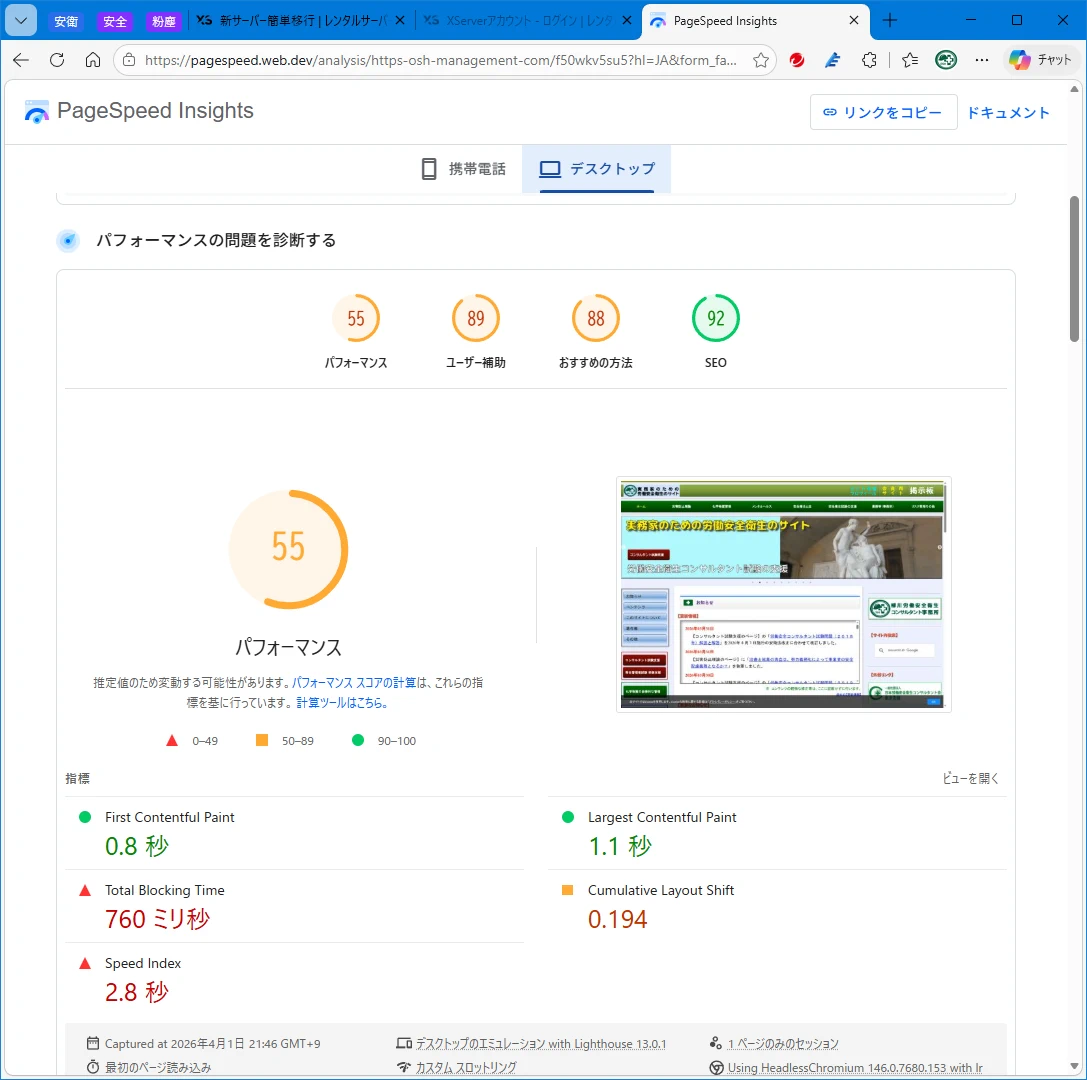Viewport: 1087px width, 1080px height.
Task: Bookmark this page with the star icon
Action: [x=761, y=60]
